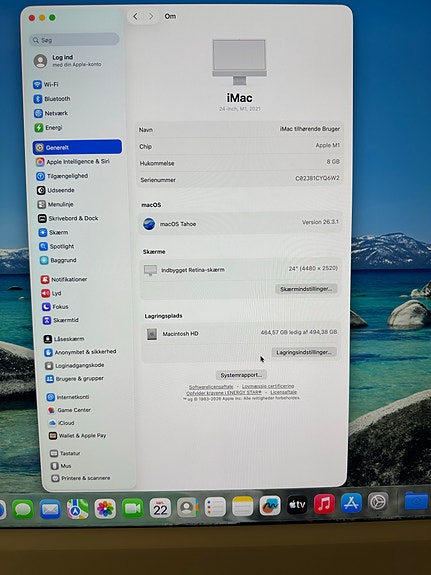Open Skærm settings in sidebar

(x=54, y=232)
